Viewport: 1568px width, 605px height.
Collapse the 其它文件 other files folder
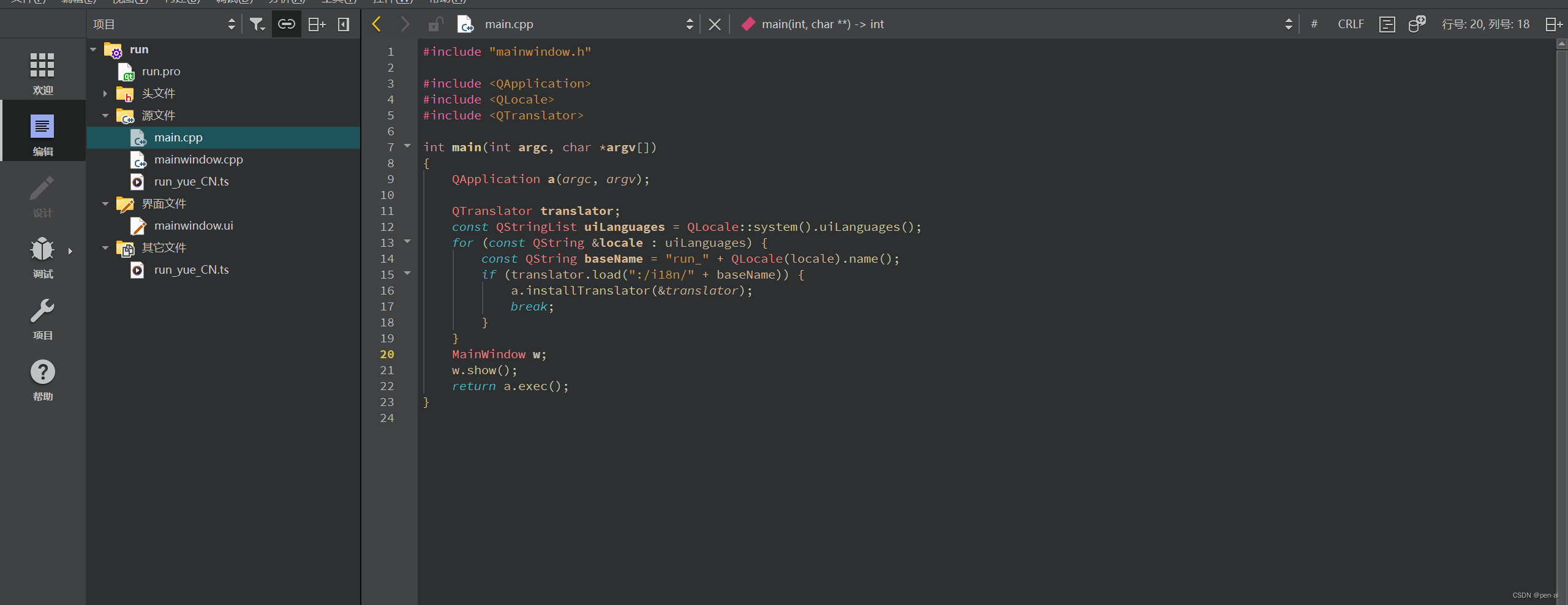[105, 248]
